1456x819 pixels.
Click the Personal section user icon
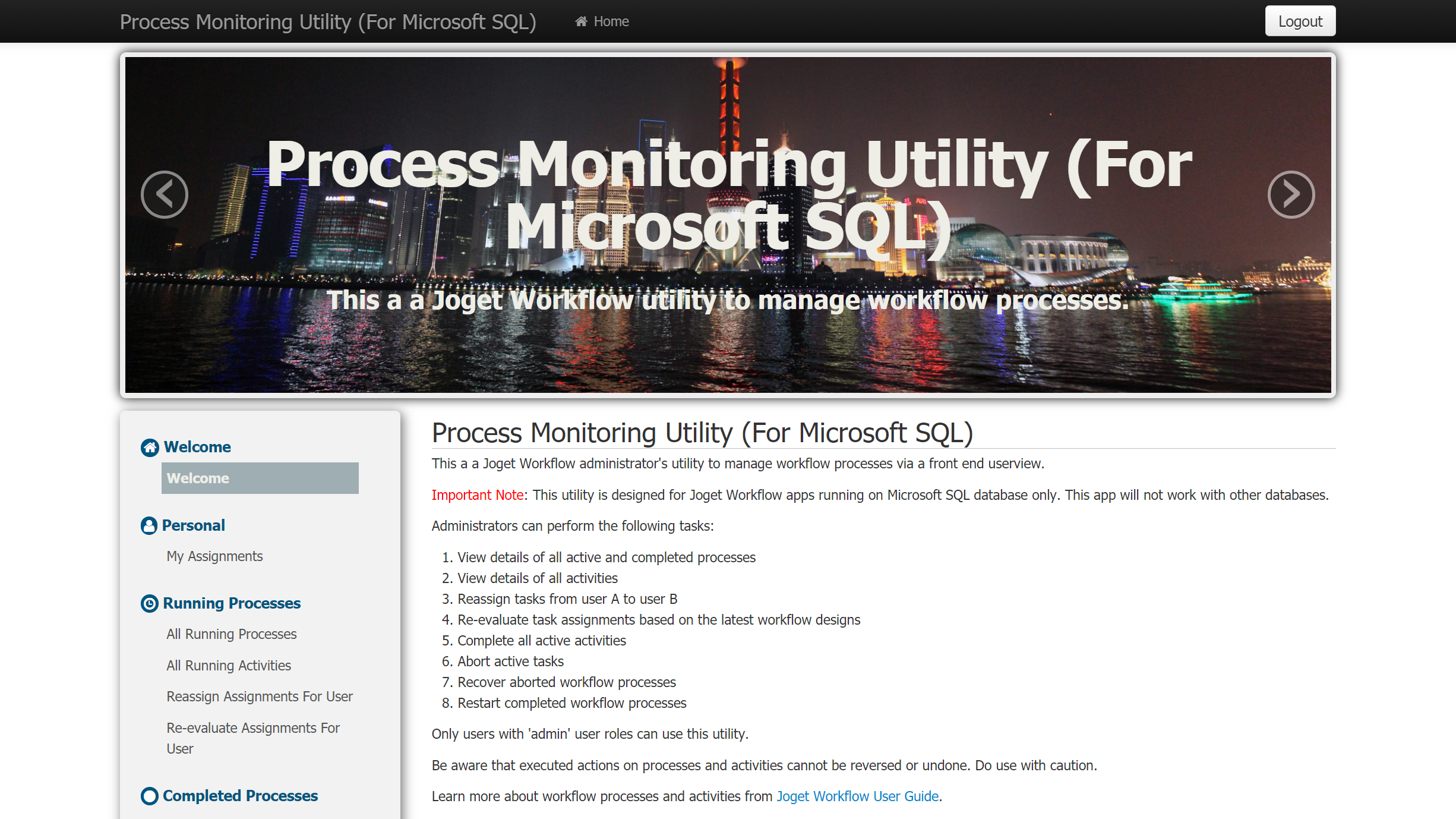click(149, 525)
